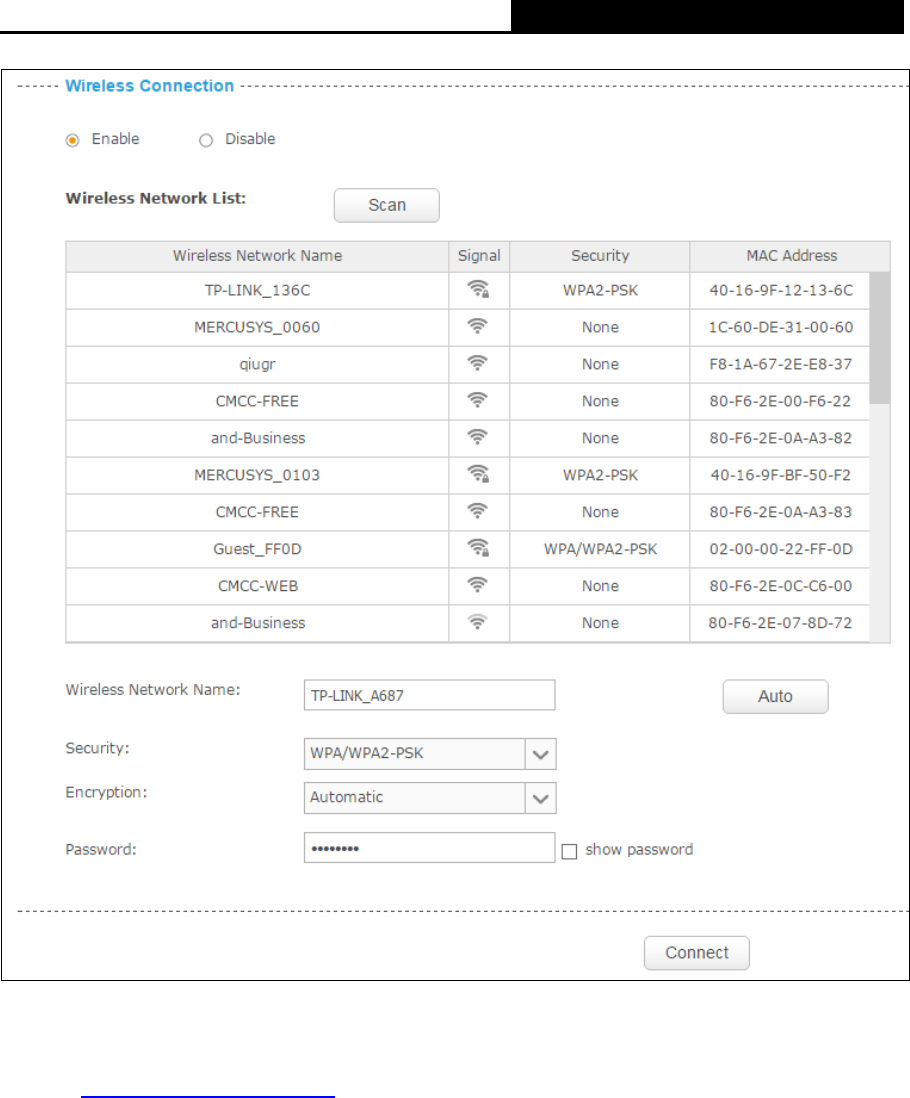The width and height of the screenshot is (910, 1098).
Task: Click the signal icon for MERCUSYS_0060
Action: pyautogui.click(x=477, y=326)
